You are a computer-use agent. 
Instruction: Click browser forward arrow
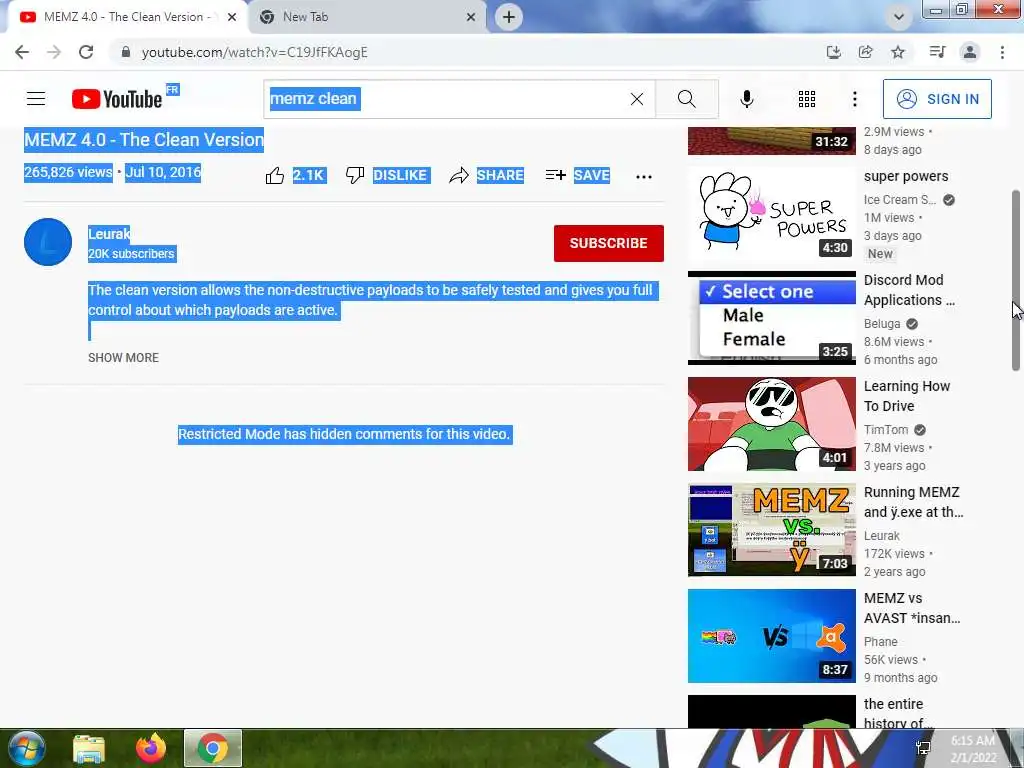click(x=54, y=52)
